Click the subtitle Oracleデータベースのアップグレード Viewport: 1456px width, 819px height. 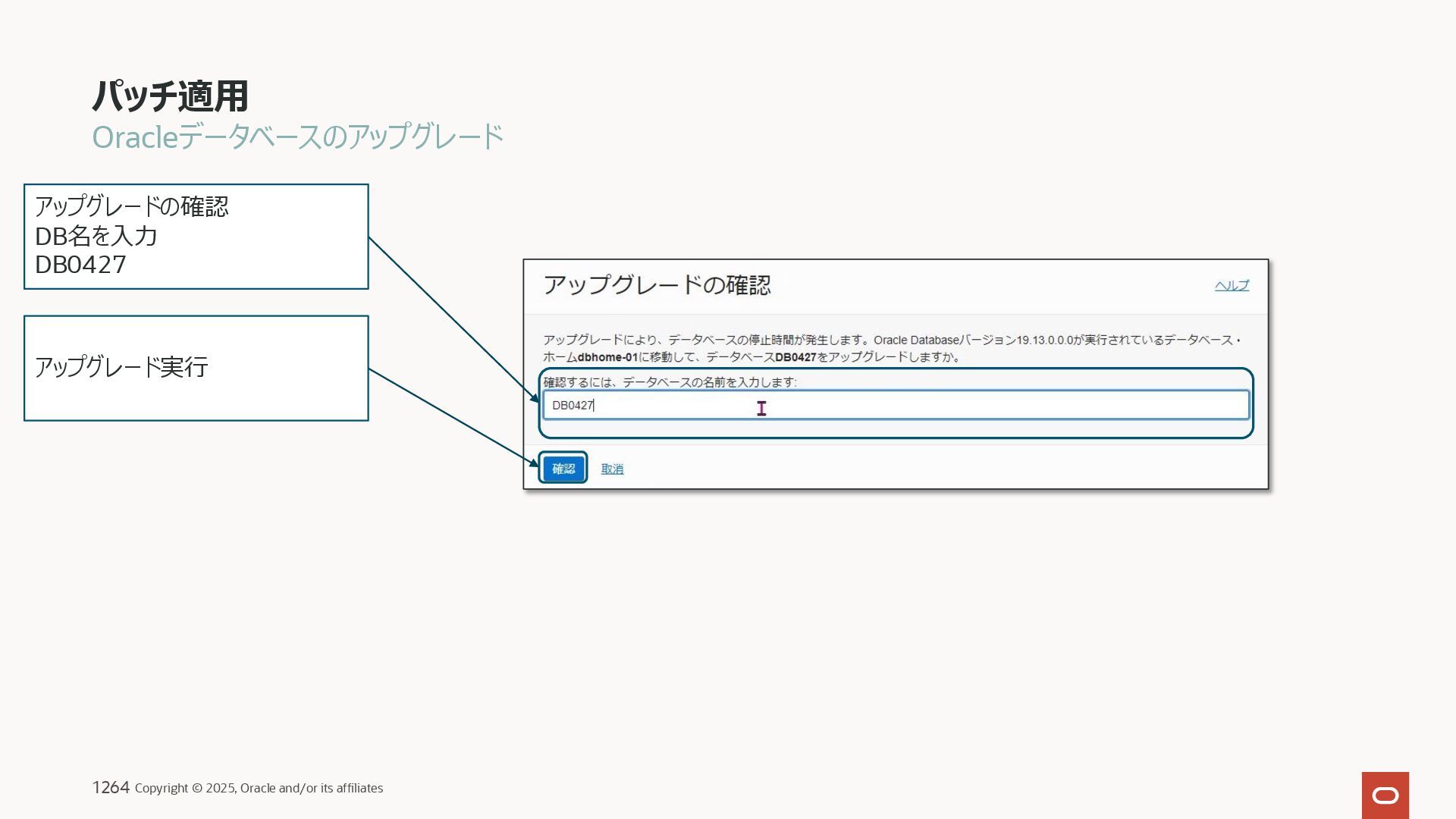(x=297, y=137)
